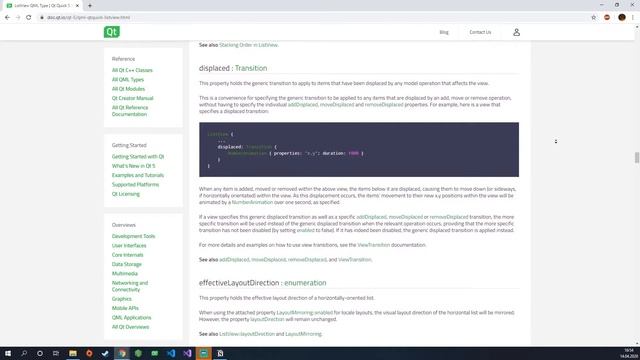Open File Explorer from taskbar
The image size is (640, 360).
point(73,353)
